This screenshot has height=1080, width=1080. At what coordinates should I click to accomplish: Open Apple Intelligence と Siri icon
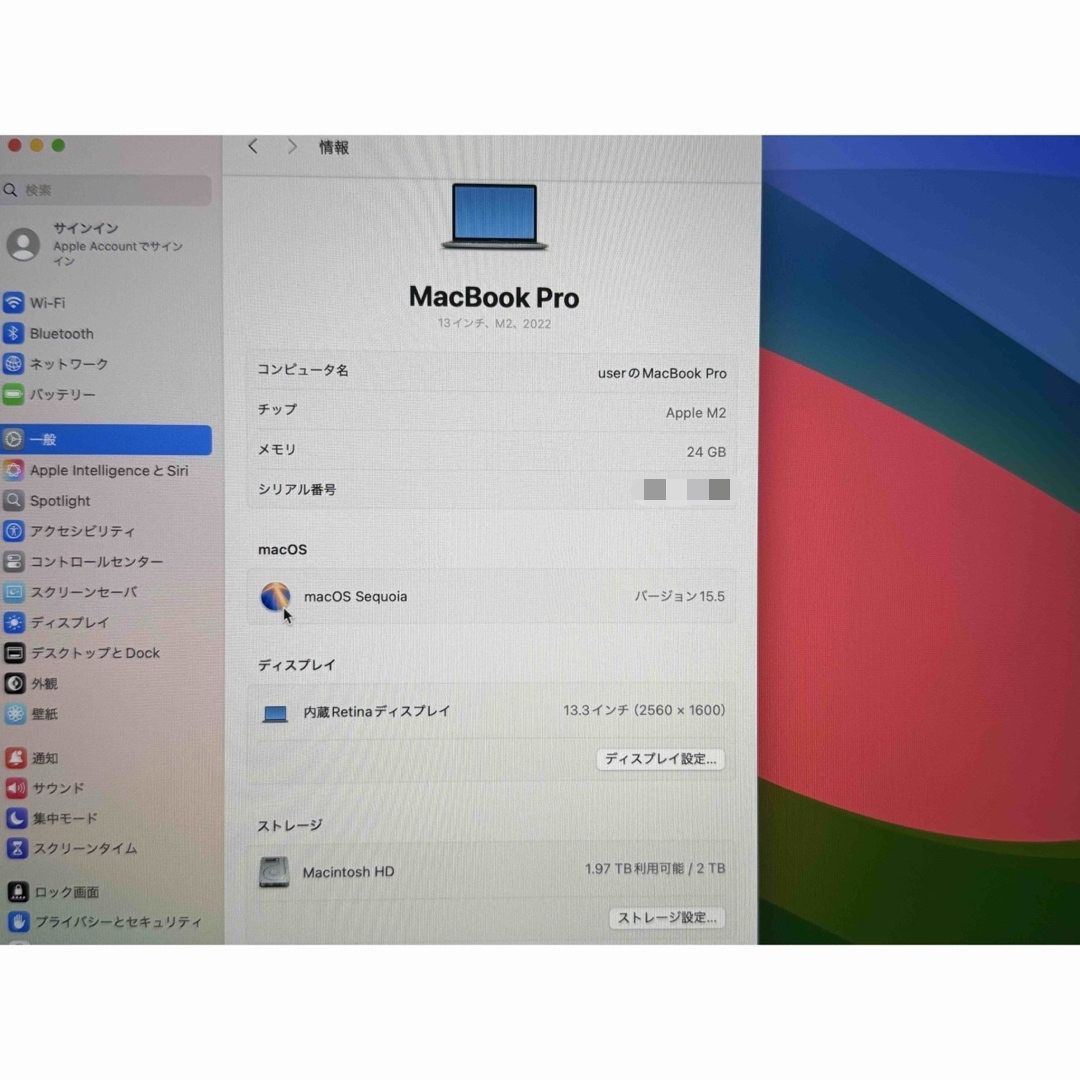pos(13,470)
